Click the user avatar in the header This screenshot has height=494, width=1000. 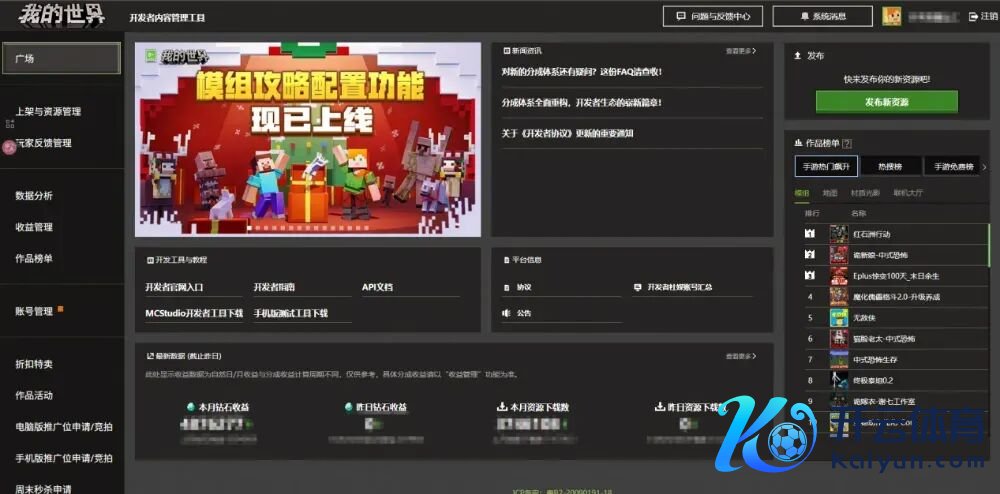click(892, 16)
